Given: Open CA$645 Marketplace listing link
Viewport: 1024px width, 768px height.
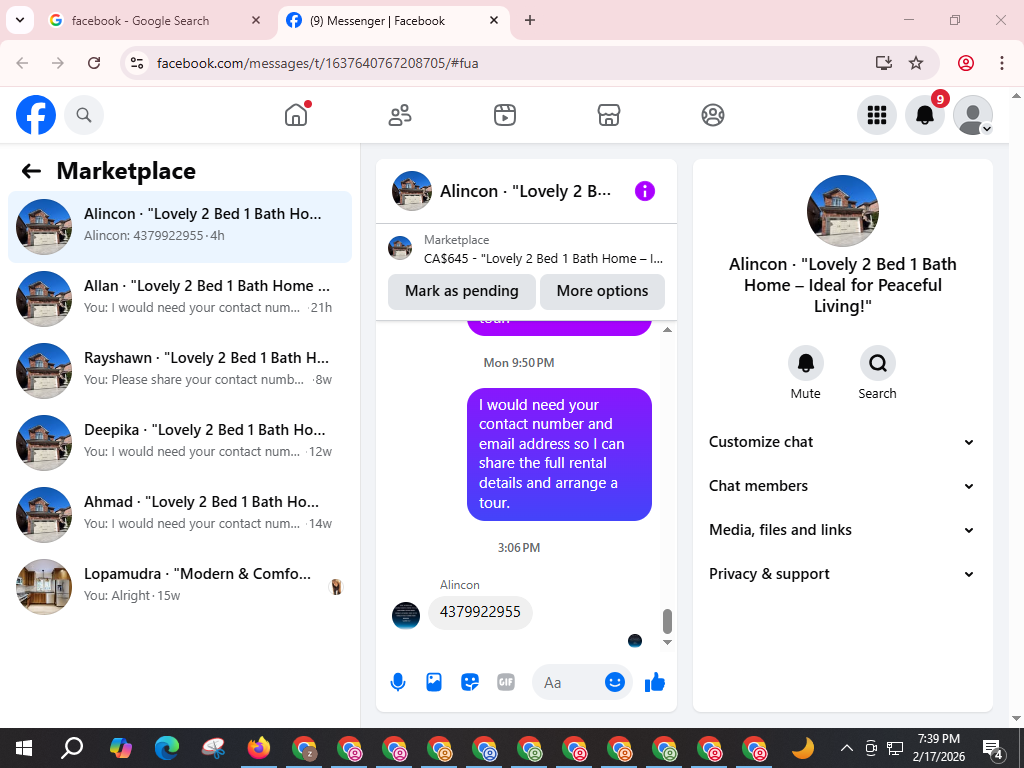Looking at the screenshot, I should [526, 249].
